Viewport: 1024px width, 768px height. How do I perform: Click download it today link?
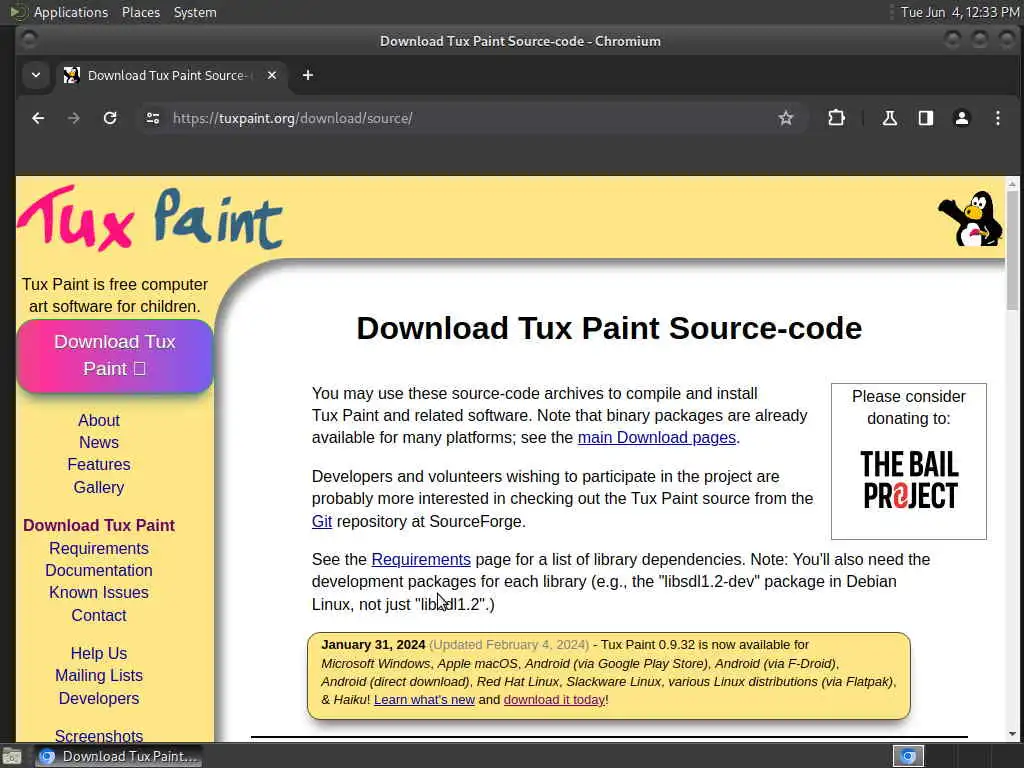pyautogui.click(x=554, y=699)
